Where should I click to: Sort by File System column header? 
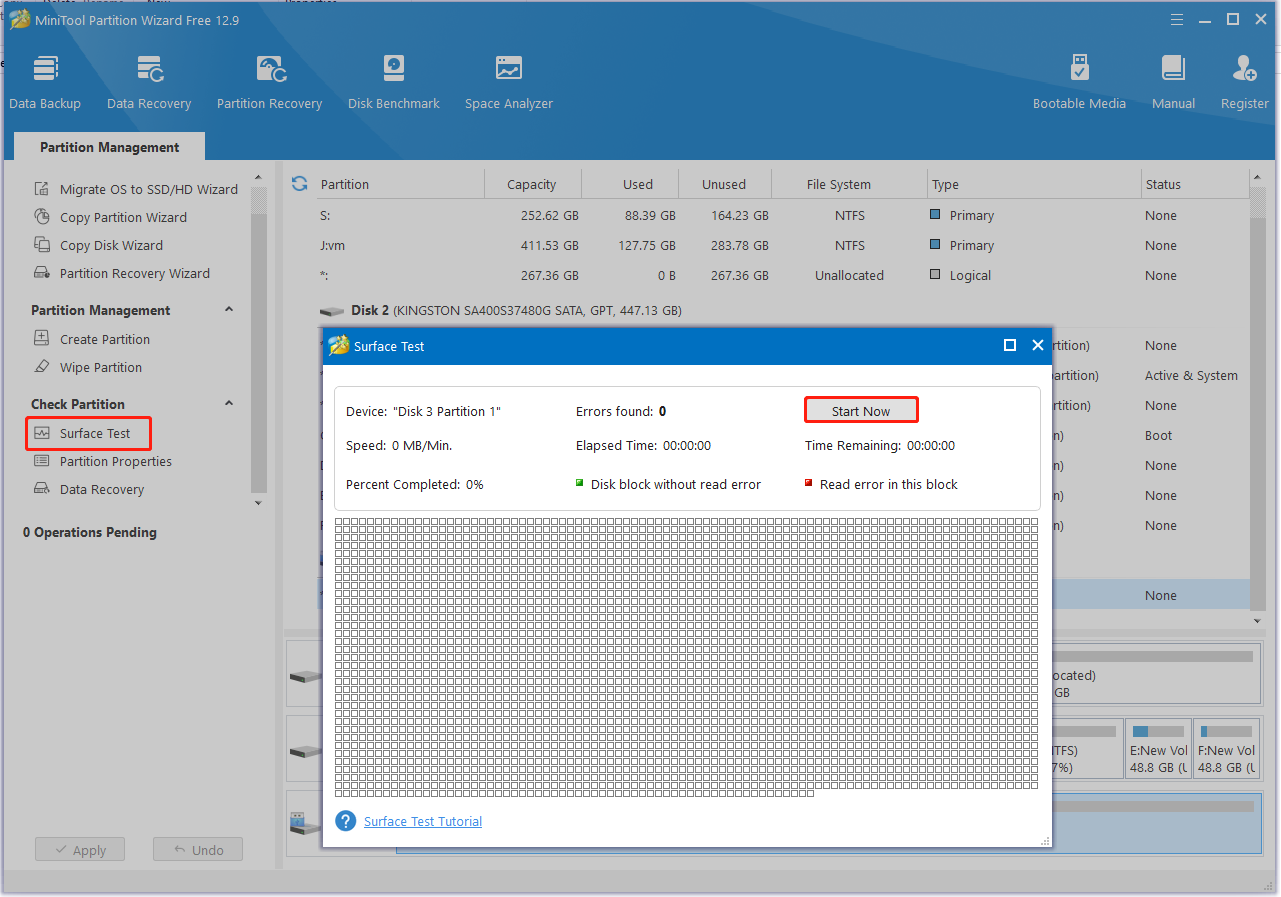(838, 184)
